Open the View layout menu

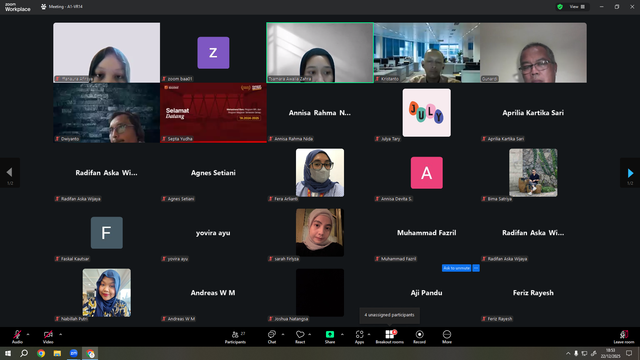click(x=577, y=7)
